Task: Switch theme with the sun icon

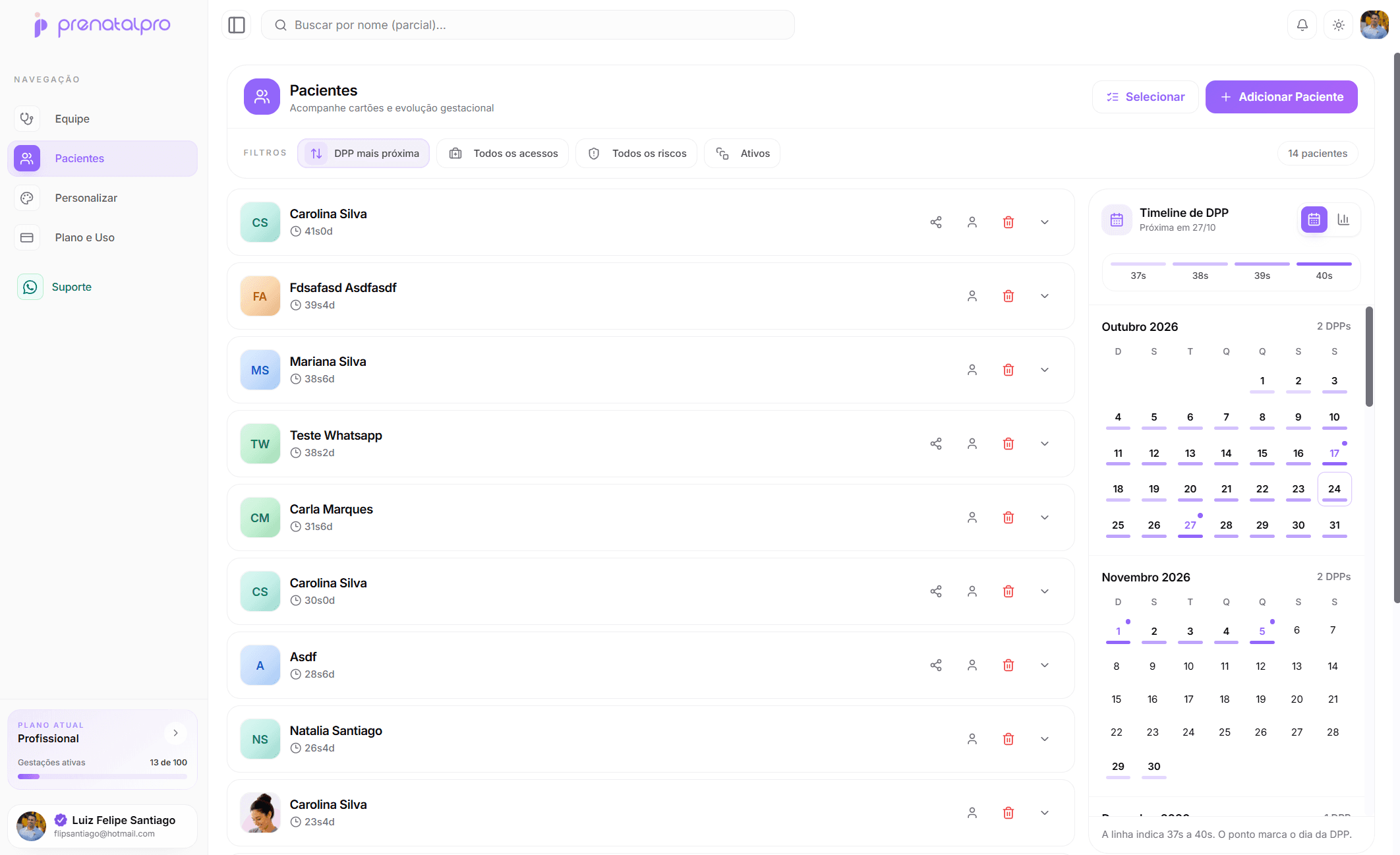Action: (x=1338, y=25)
